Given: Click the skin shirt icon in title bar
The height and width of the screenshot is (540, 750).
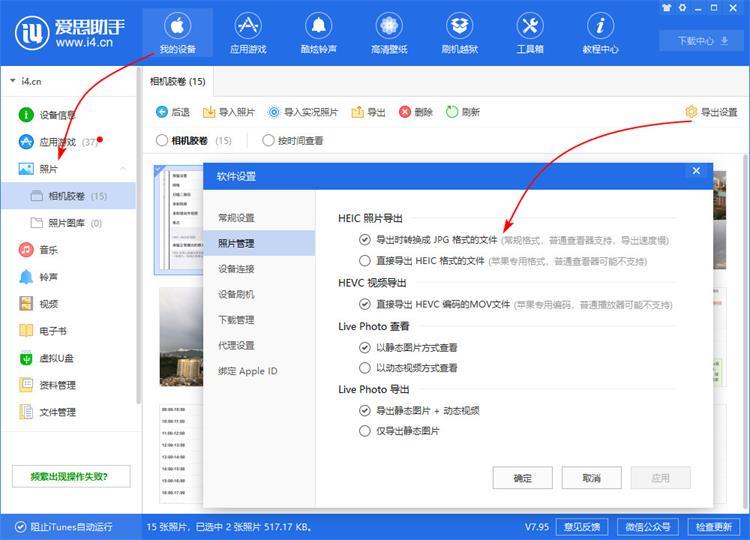Looking at the screenshot, I should [666, 8].
